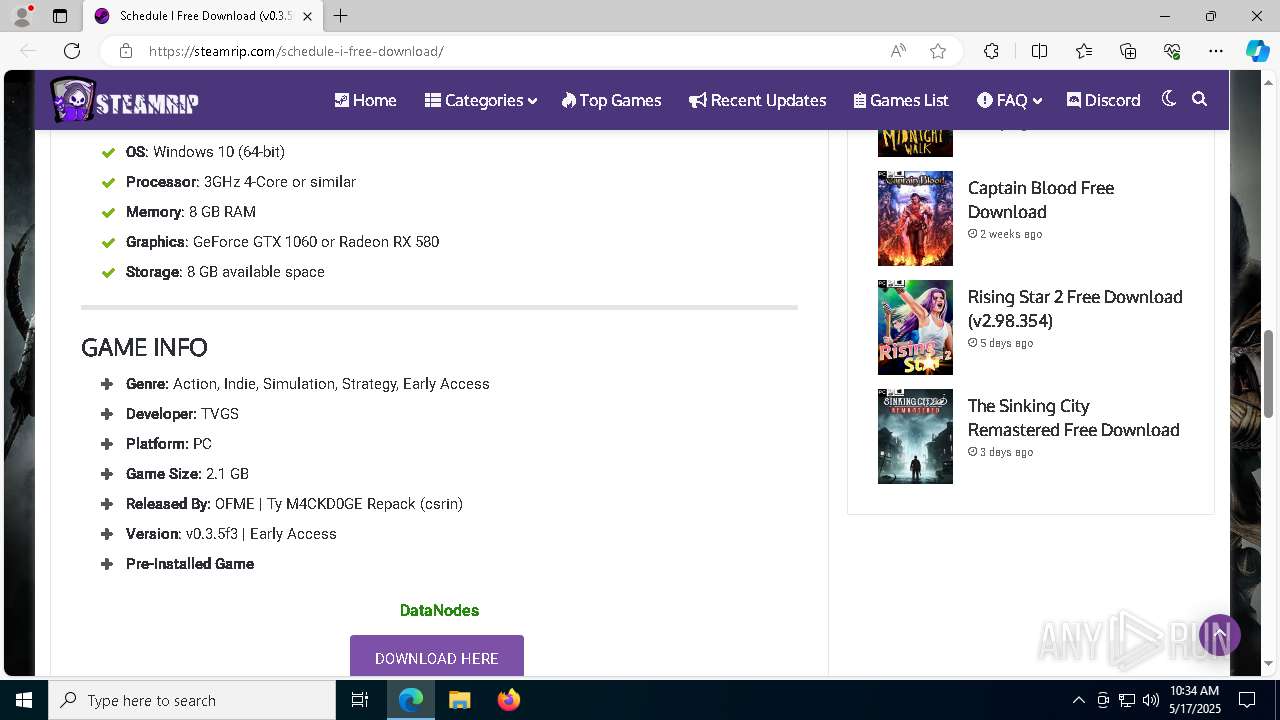Open Task View on taskbar
The image size is (1280, 720).
coord(360,700)
